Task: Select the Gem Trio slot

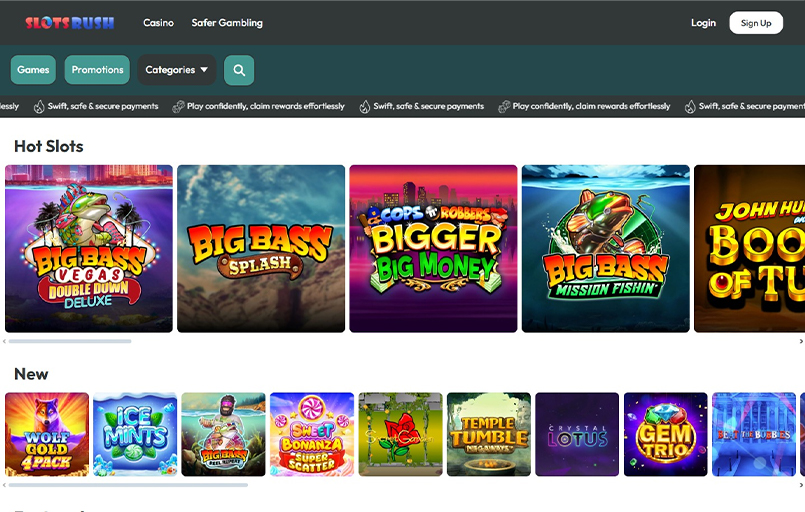Action: pyautogui.click(x=665, y=434)
